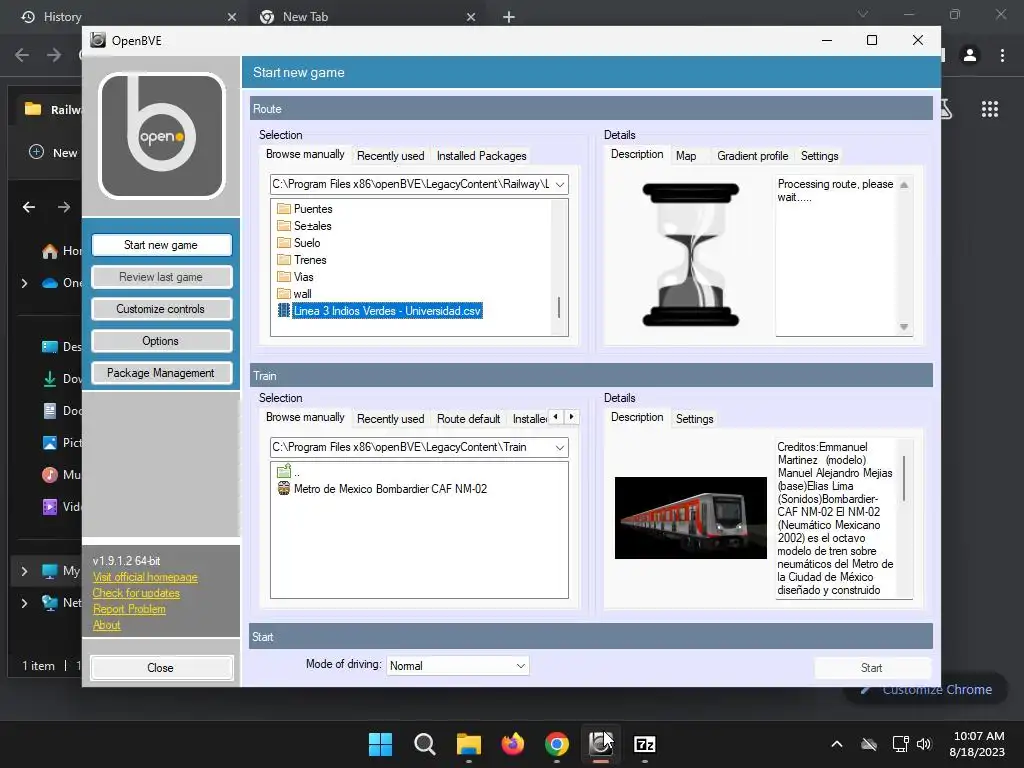
Task: Click the back arrow in File Explorer
Action: [x=29, y=208]
